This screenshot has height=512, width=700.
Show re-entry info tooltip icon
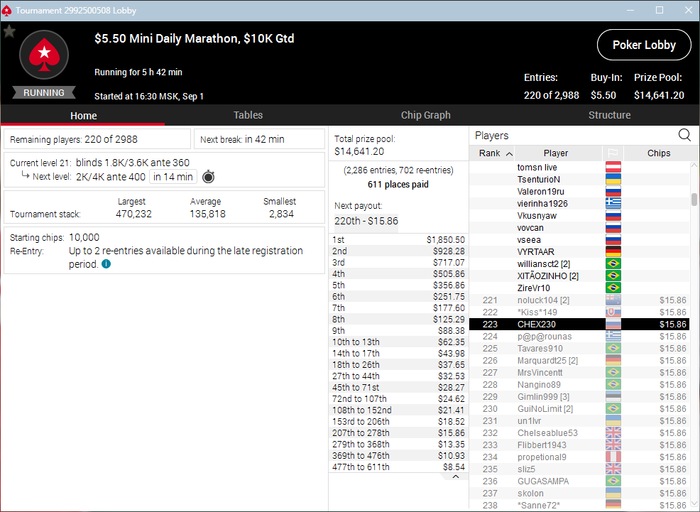point(106,264)
